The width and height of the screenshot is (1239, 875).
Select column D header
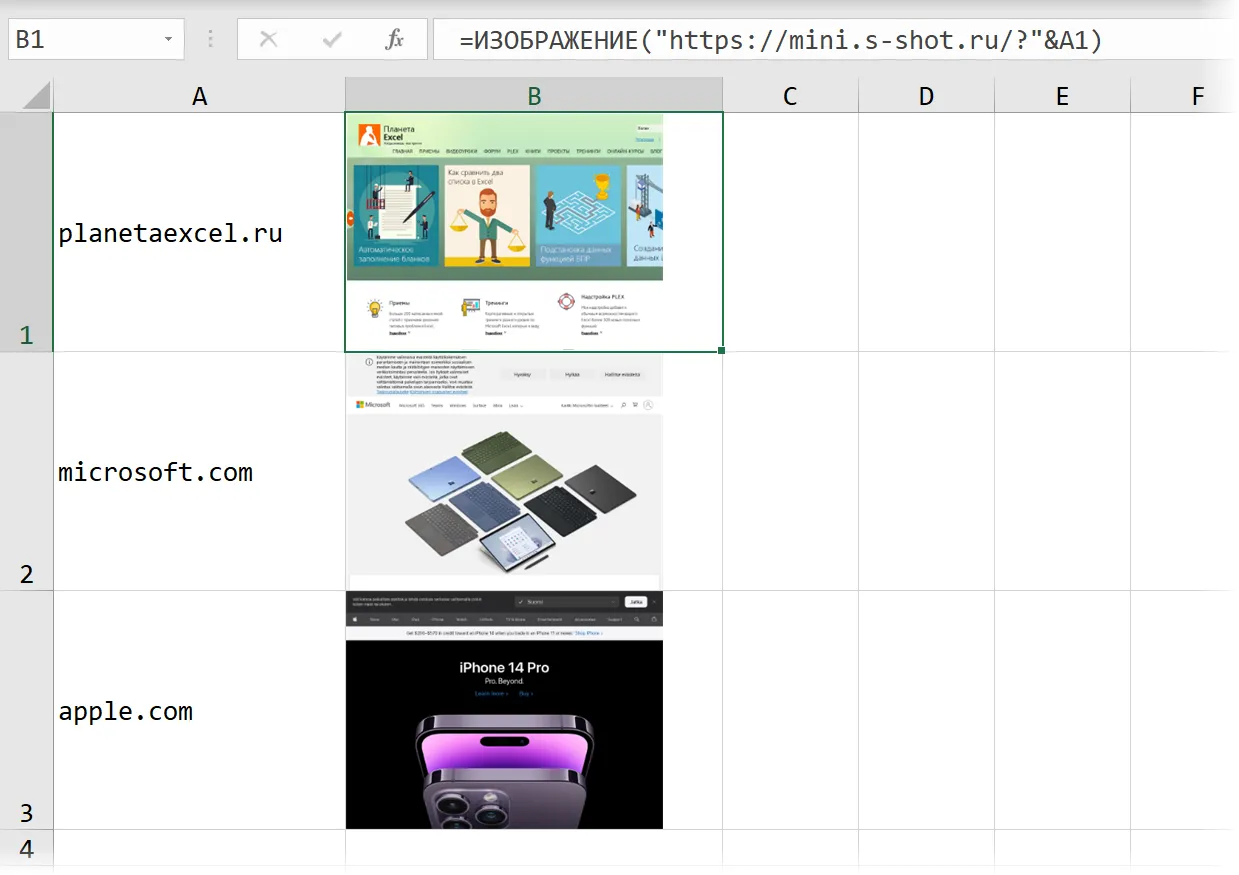tap(926, 95)
